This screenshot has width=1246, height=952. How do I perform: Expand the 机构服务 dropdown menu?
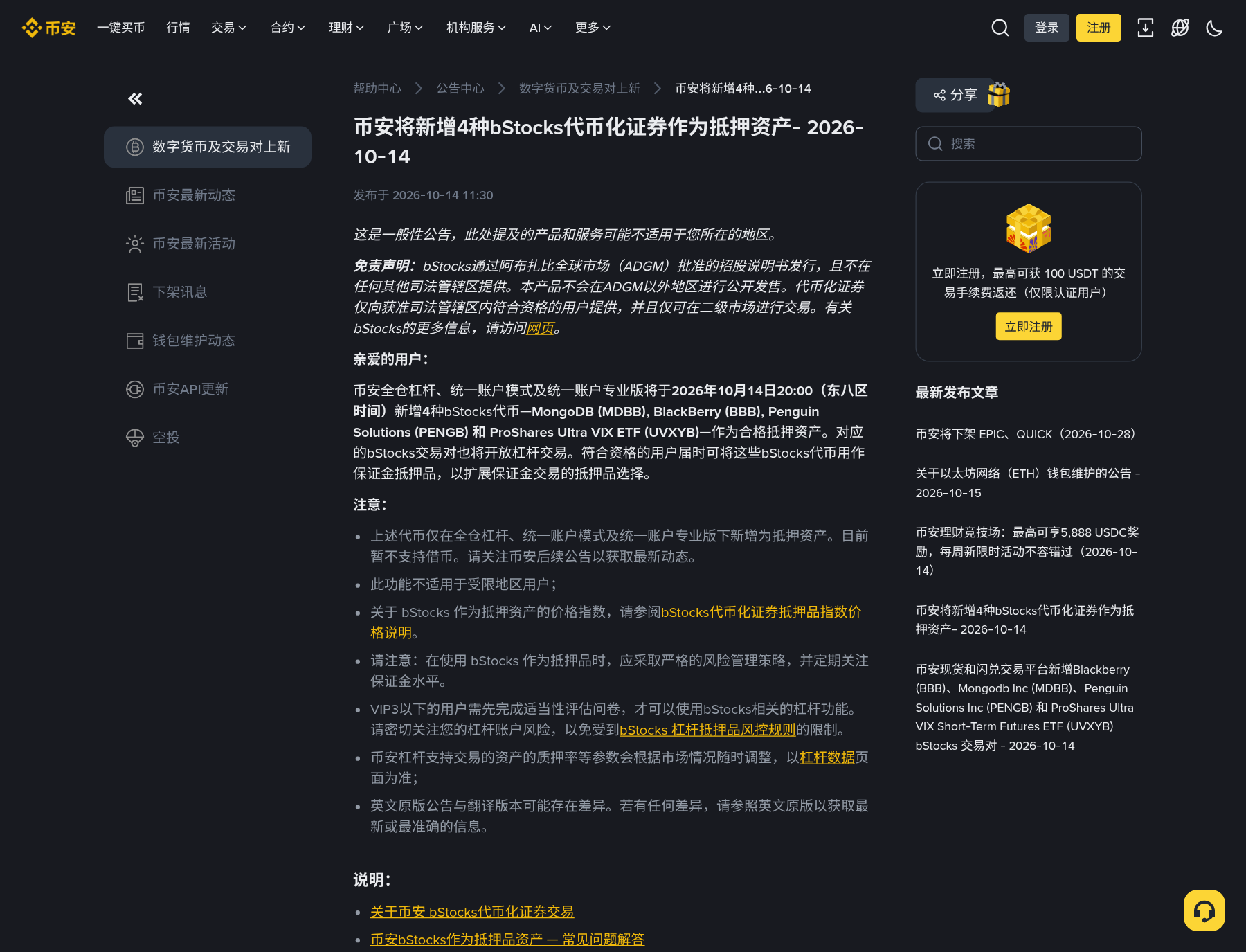click(x=476, y=28)
